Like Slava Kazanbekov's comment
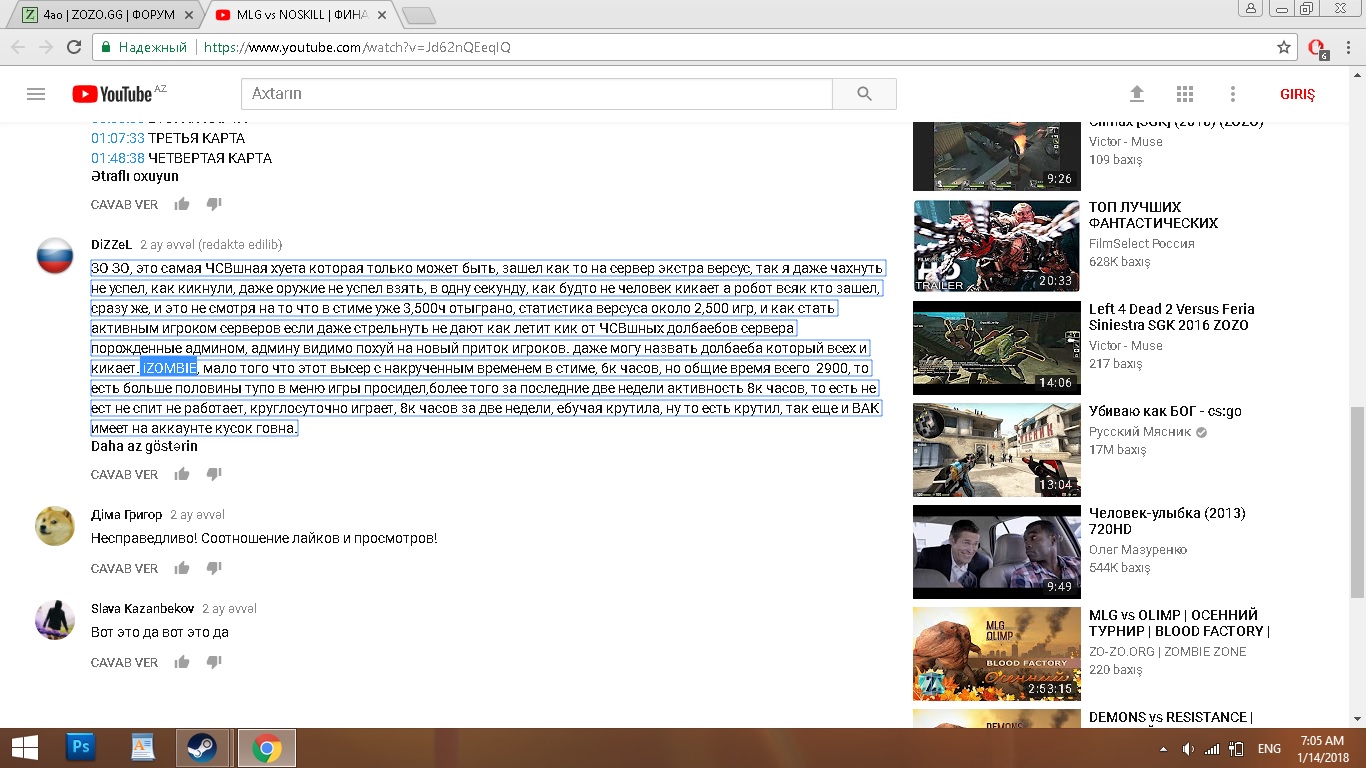This screenshot has height=768, width=1366. 182,662
